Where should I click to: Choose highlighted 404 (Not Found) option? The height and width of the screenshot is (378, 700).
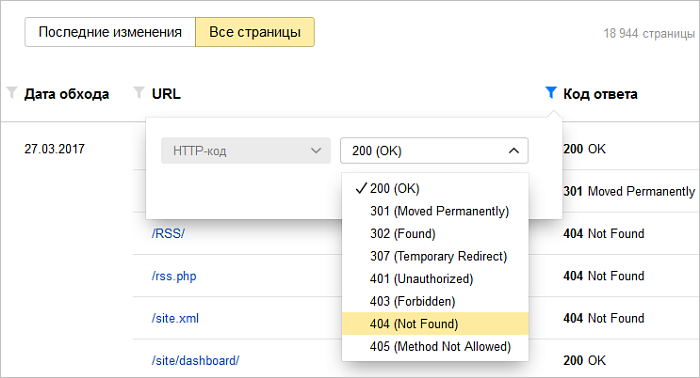click(435, 324)
